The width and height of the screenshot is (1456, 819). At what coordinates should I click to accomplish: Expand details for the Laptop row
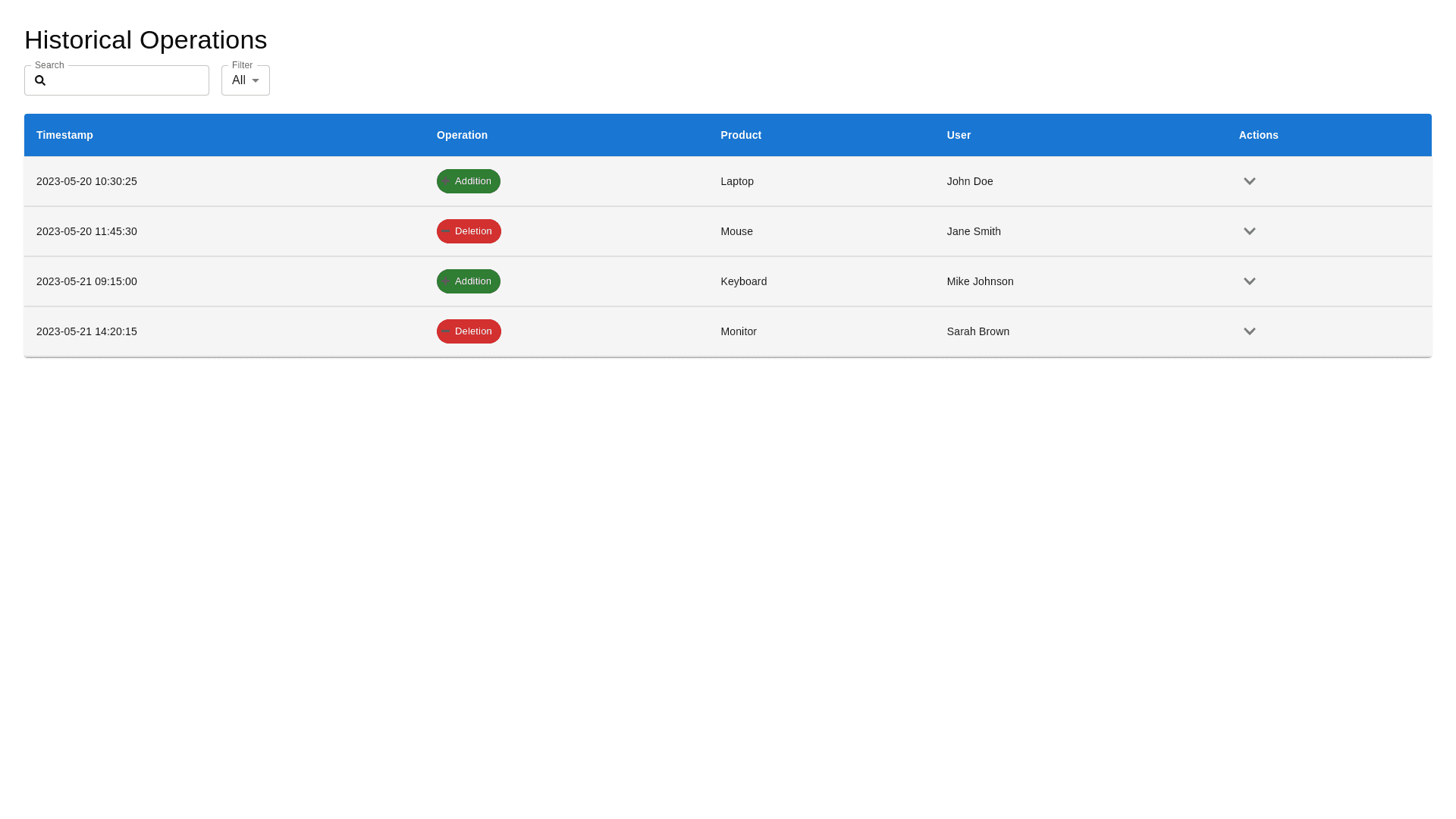[x=1249, y=181]
